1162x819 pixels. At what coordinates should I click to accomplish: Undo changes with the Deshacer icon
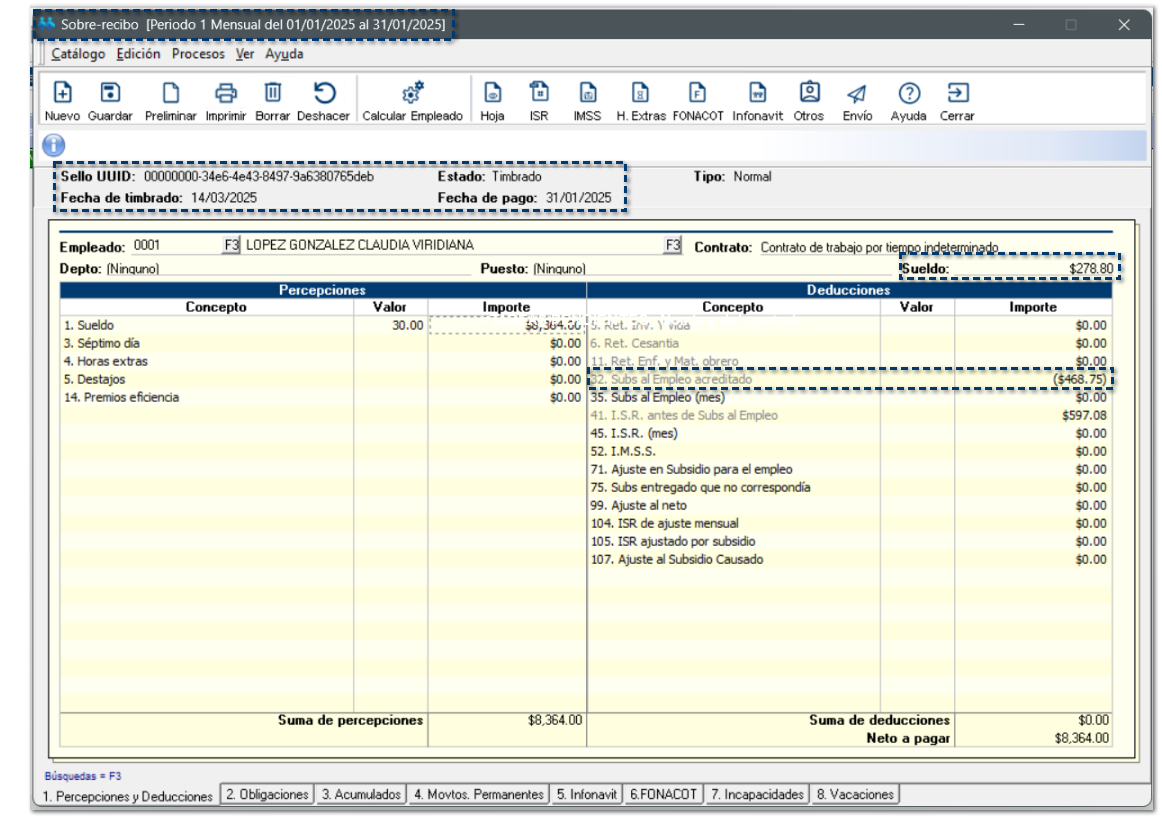pos(323,94)
